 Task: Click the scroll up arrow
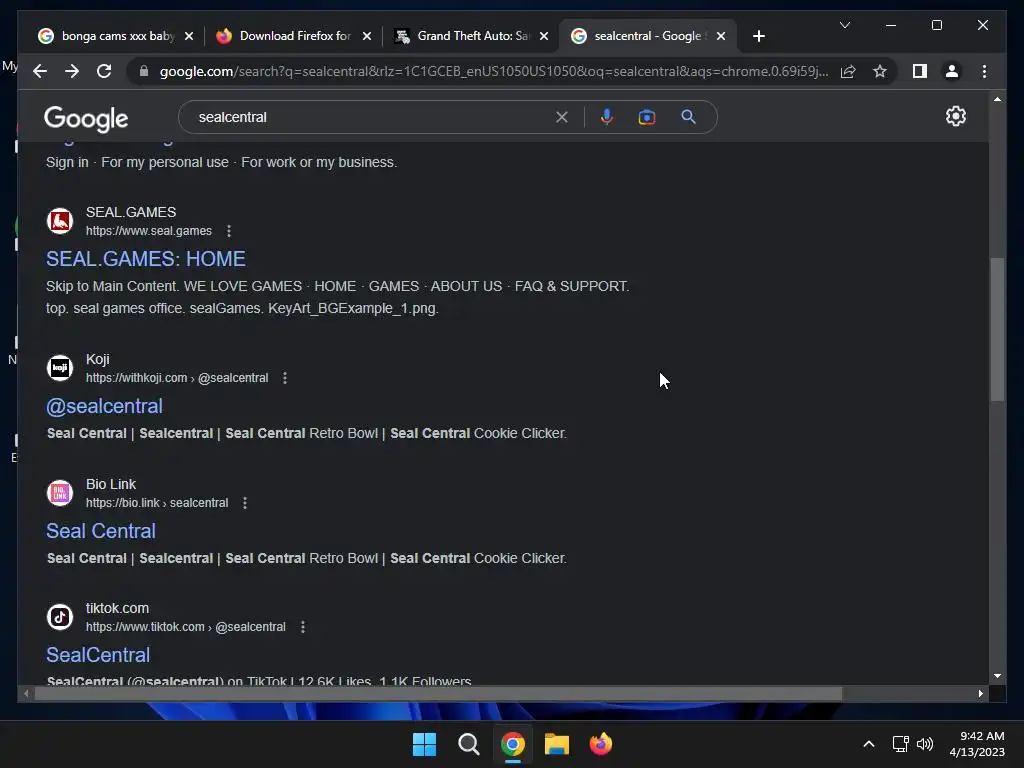tap(997, 99)
